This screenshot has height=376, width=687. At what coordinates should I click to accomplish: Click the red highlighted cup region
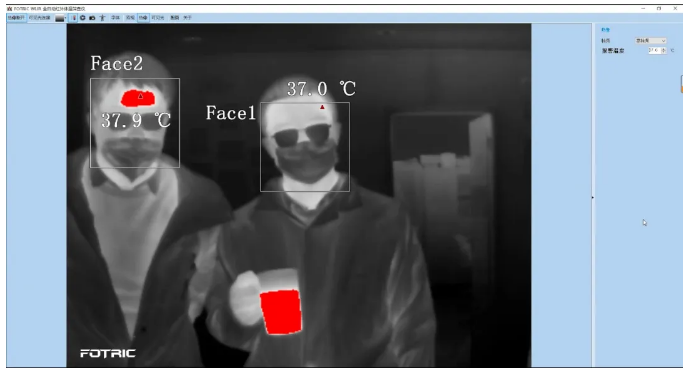[281, 312]
